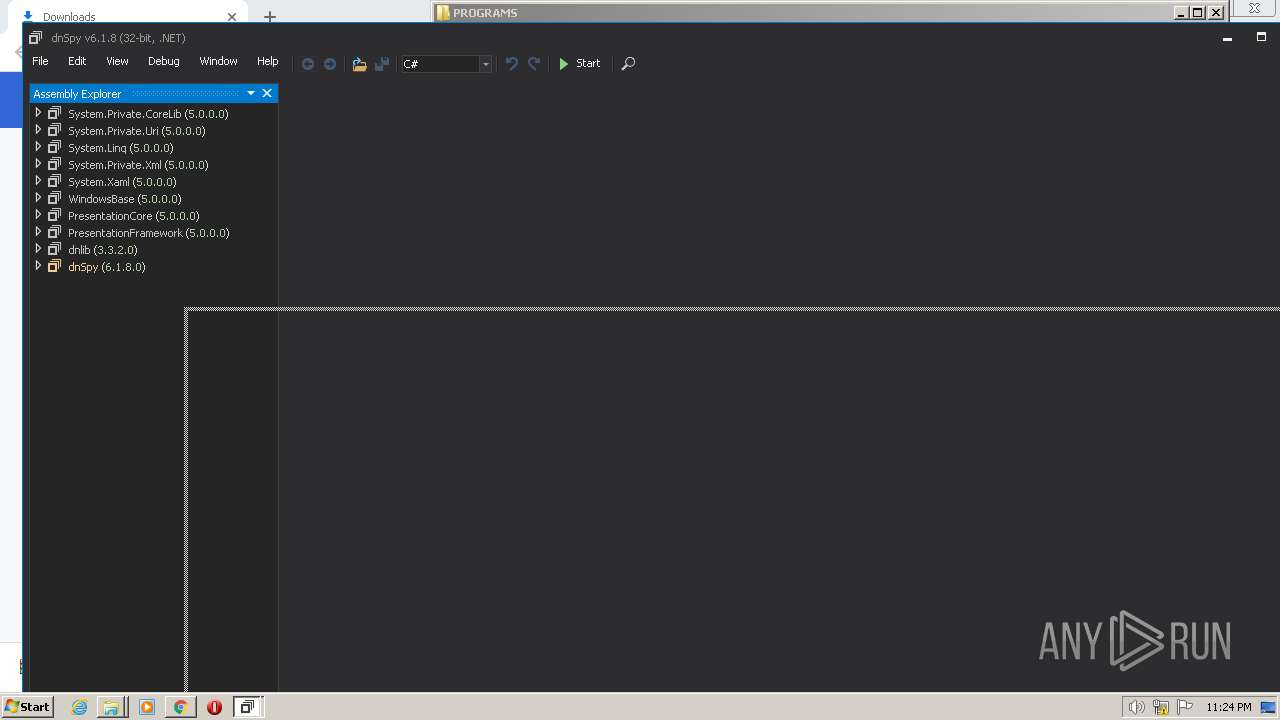Navigate backward with the toolbar back arrow
1280x720 pixels.
tap(308, 64)
